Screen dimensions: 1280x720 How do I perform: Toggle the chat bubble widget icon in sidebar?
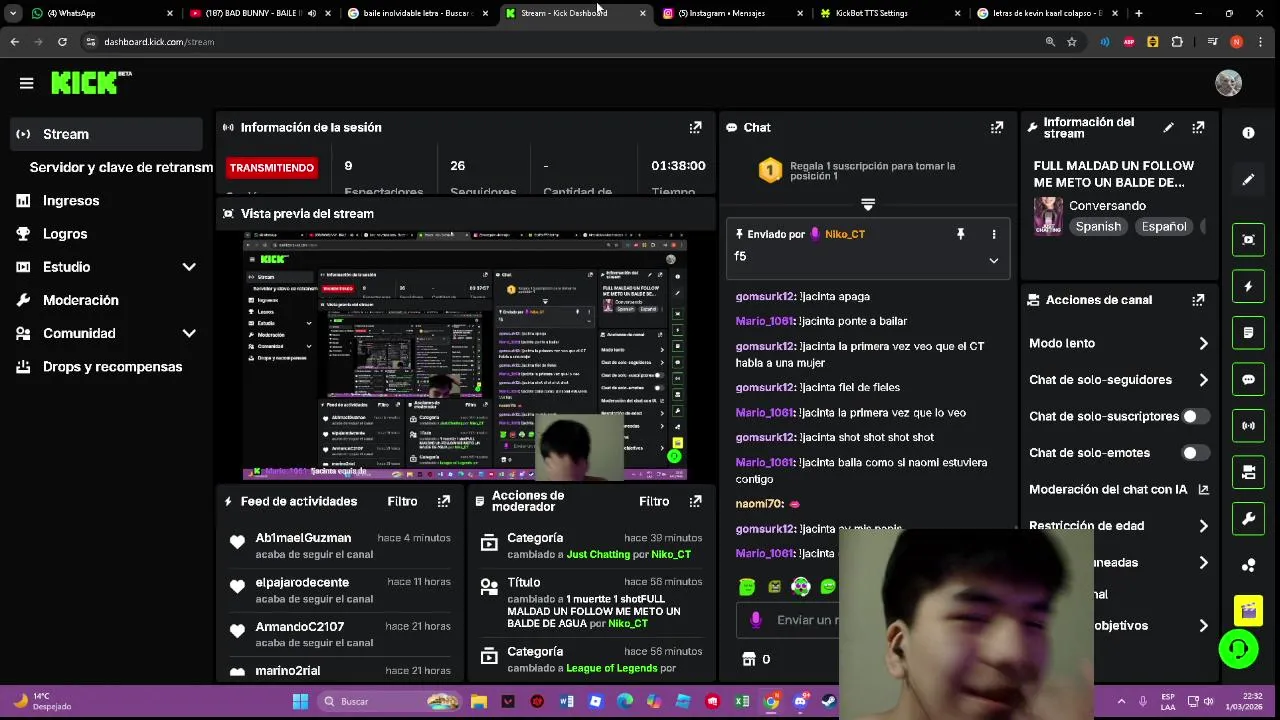click(1248, 380)
